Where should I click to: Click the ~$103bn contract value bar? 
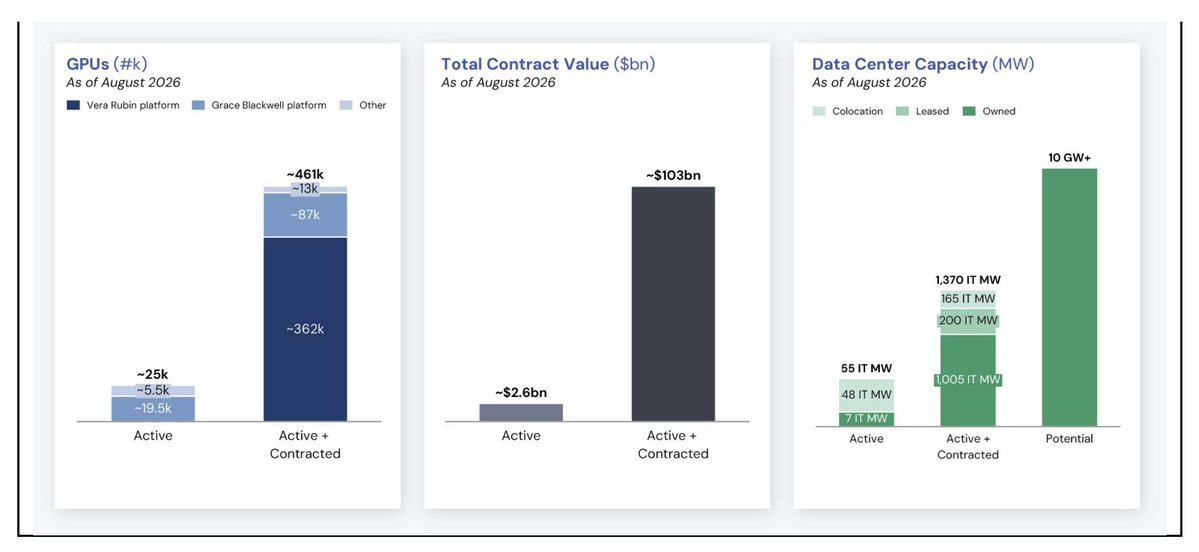(673, 304)
